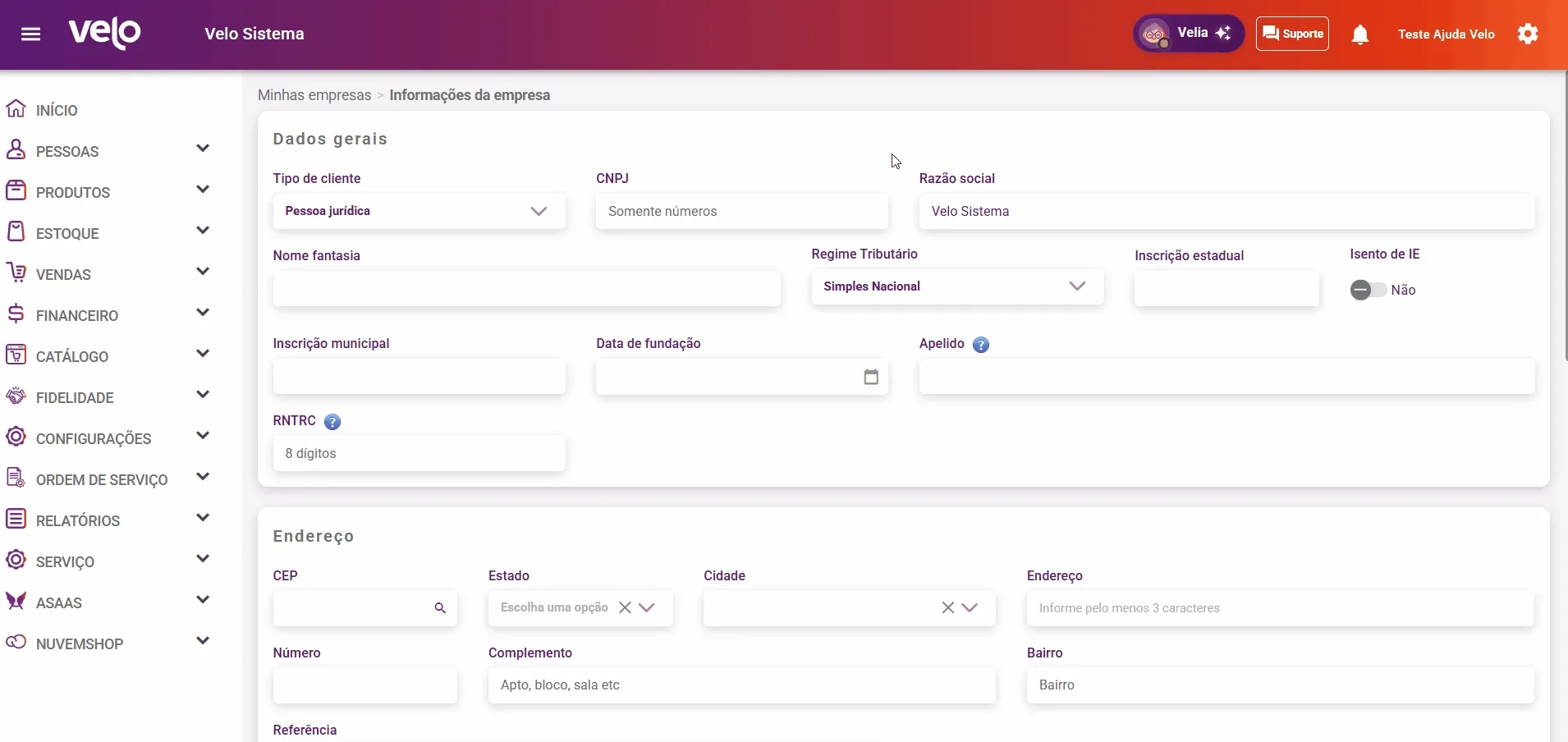Viewport: 1568px width, 742px height.
Task: Show notifications via bell icon
Action: click(x=1360, y=34)
